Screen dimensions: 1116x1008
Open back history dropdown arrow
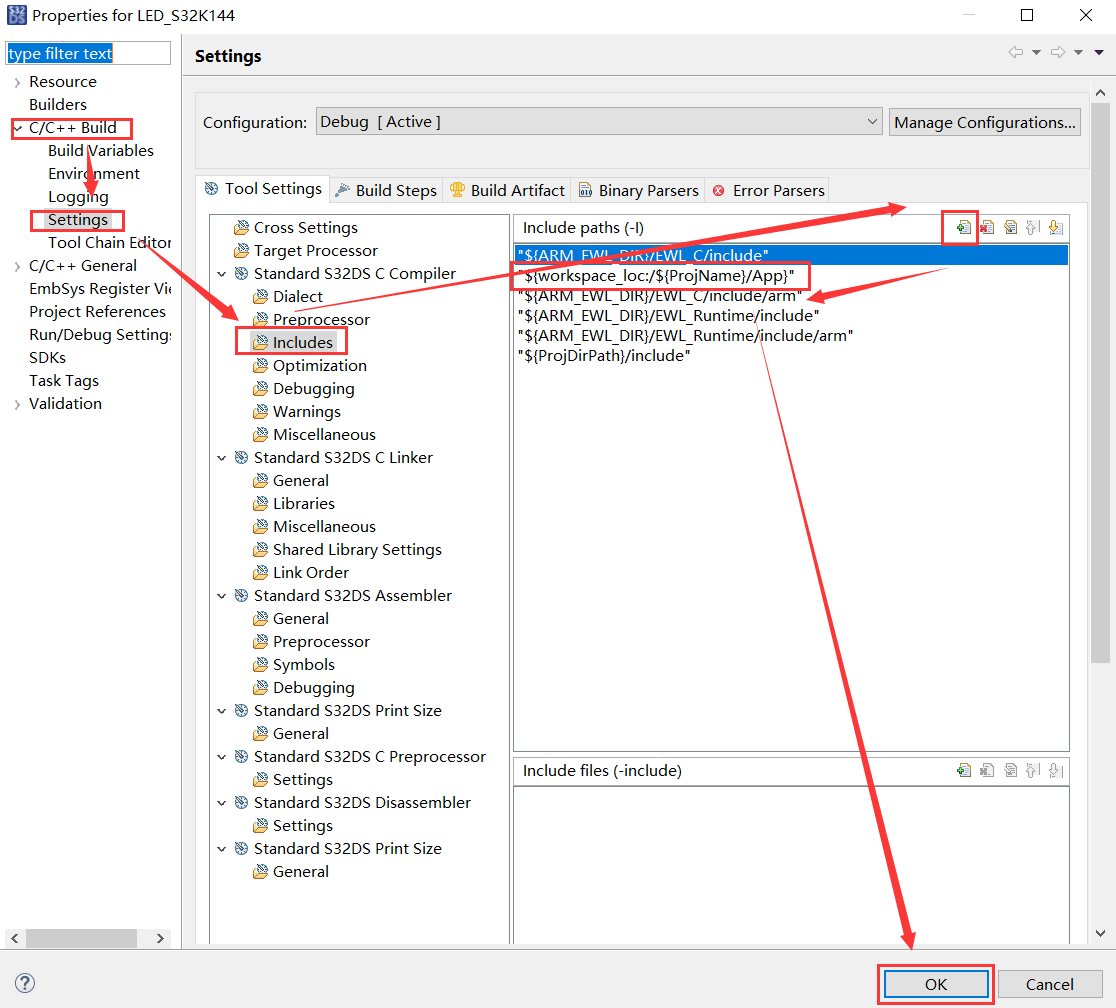point(1036,52)
